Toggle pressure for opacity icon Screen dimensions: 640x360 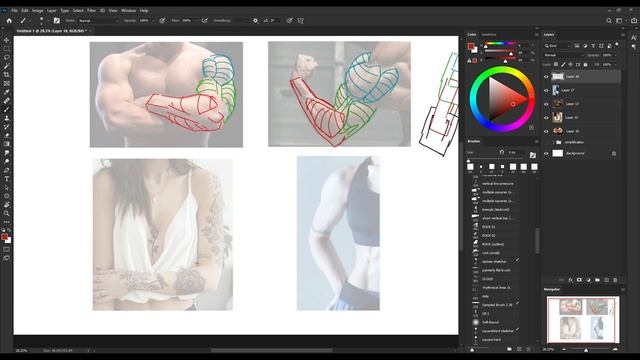(x=162, y=20)
